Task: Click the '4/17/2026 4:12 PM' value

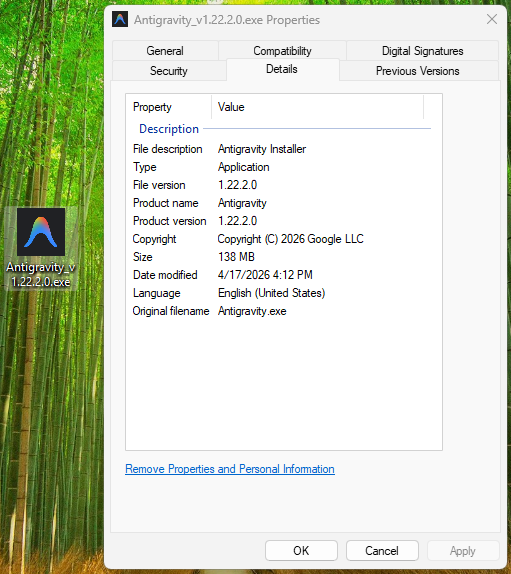Action: click(x=265, y=275)
